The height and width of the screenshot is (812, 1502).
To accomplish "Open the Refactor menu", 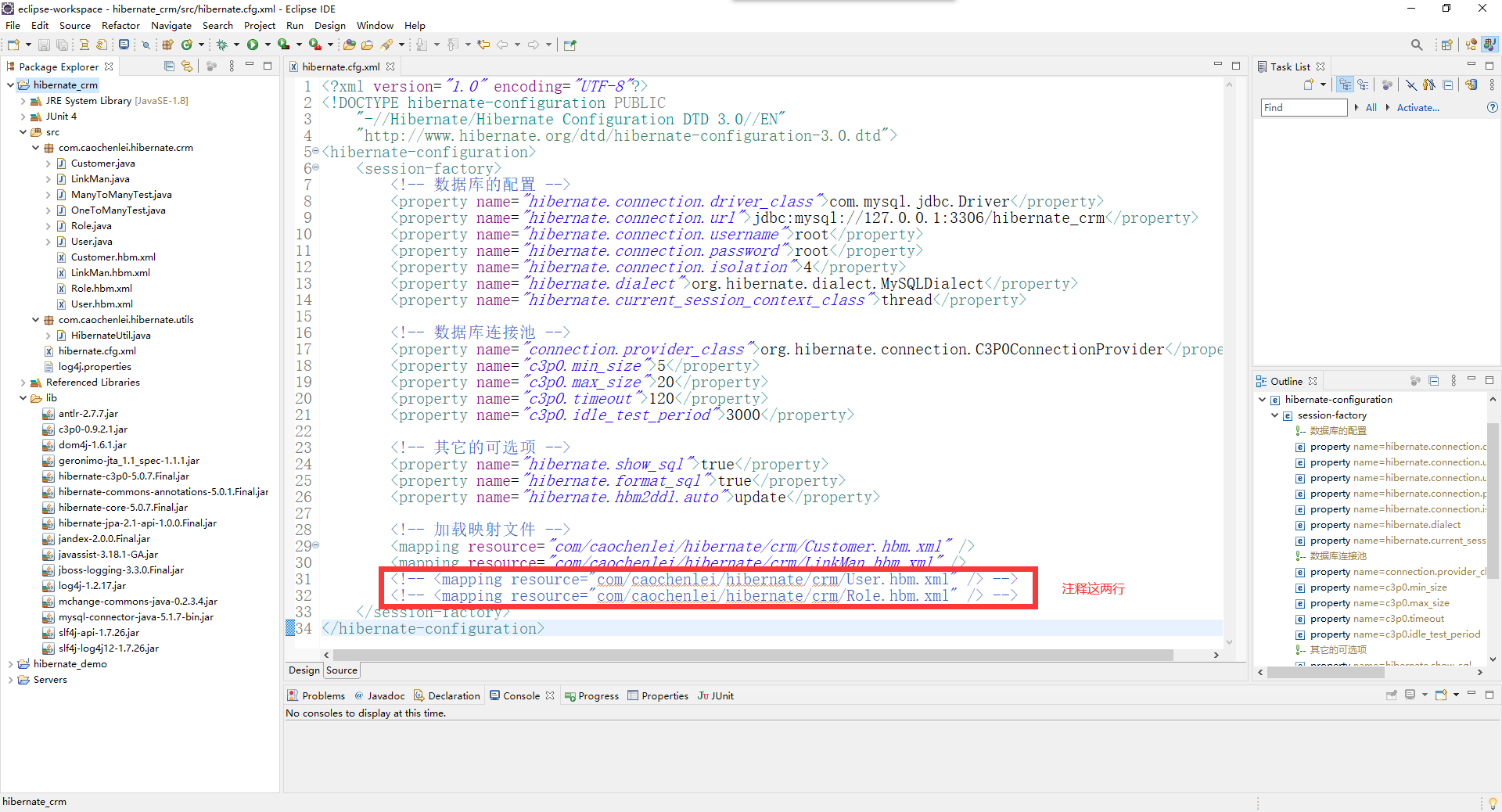I will tap(120, 25).
